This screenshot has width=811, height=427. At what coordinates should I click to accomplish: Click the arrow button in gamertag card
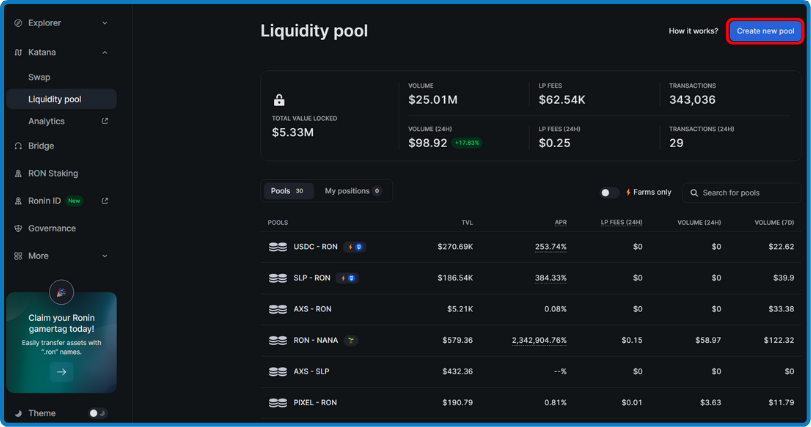(x=62, y=372)
